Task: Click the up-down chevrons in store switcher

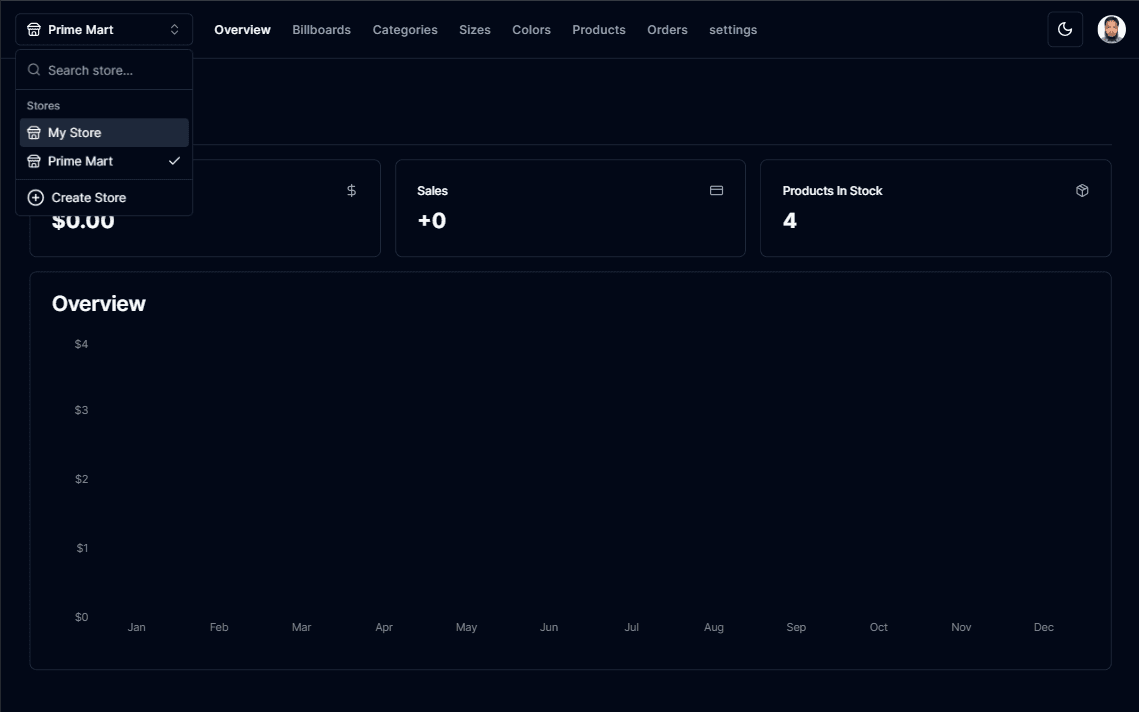Action: (x=174, y=30)
